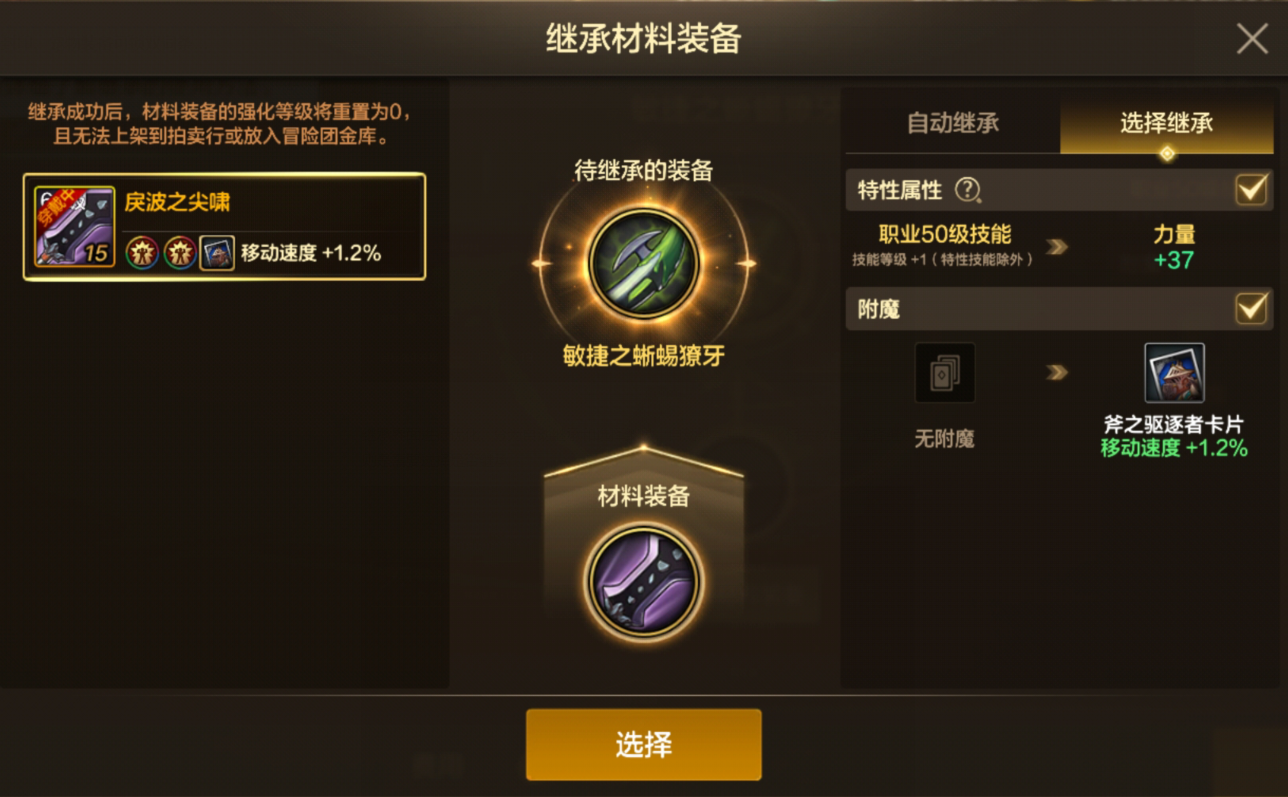Click the 职业50级技能 attribute text
Image resolution: width=1288 pixels, height=797 pixels.
coord(945,235)
